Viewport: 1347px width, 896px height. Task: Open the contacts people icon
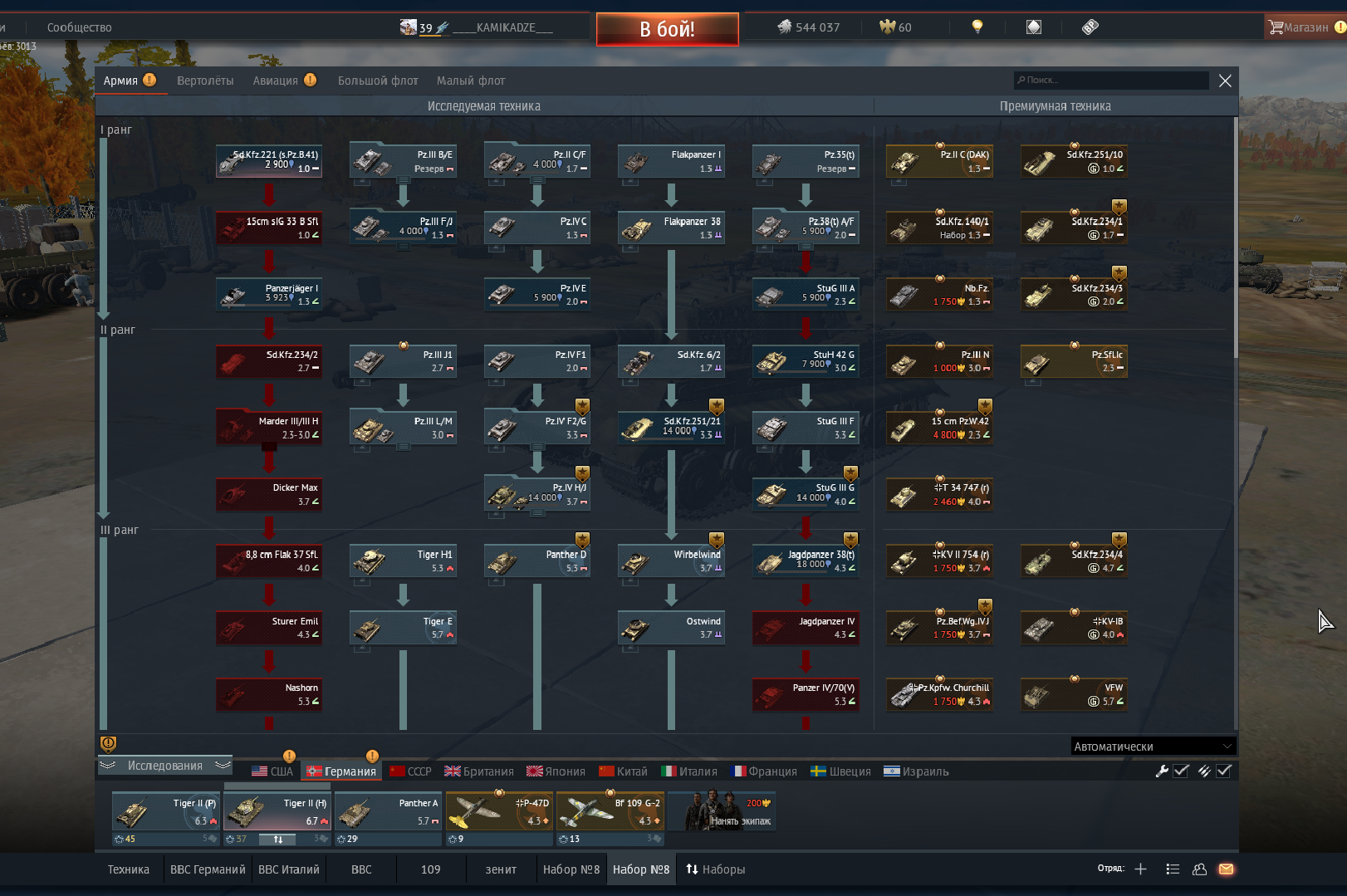tap(1199, 869)
